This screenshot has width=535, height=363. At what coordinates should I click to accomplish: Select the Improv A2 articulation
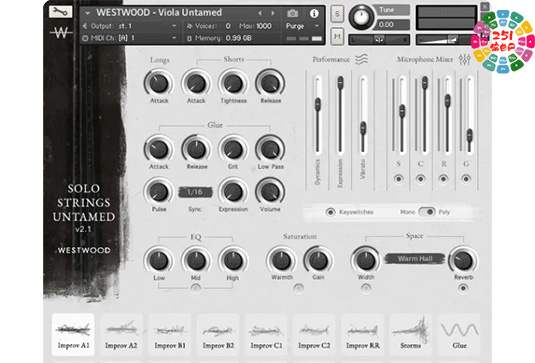tap(121, 334)
